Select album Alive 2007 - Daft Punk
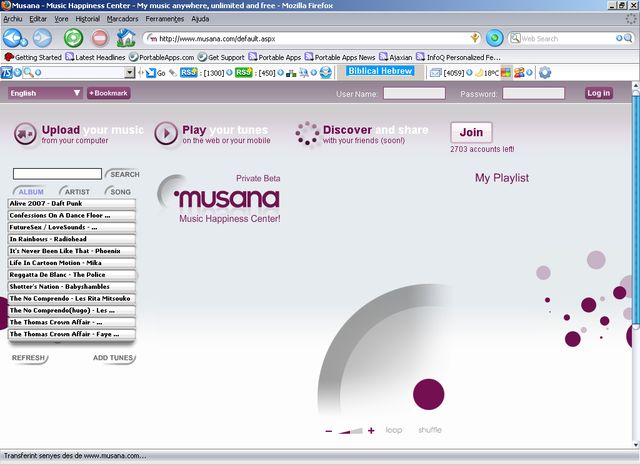Image resolution: width=640 pixels, height=465 pixels. coord(72,203)
